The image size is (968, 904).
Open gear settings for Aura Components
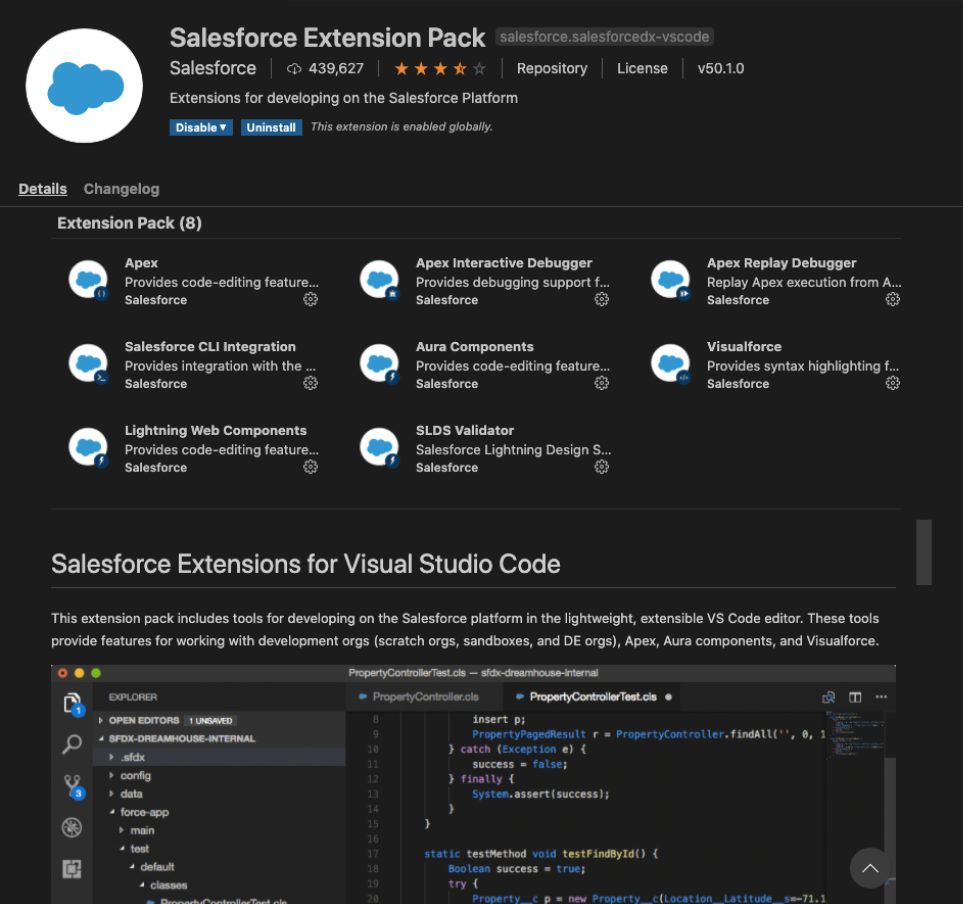(x=601, y=383)
